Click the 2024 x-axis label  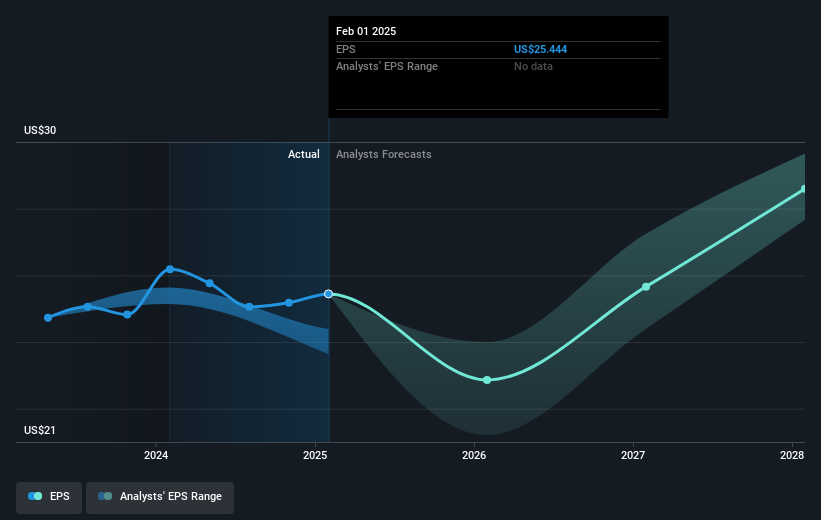click(156, 456)
